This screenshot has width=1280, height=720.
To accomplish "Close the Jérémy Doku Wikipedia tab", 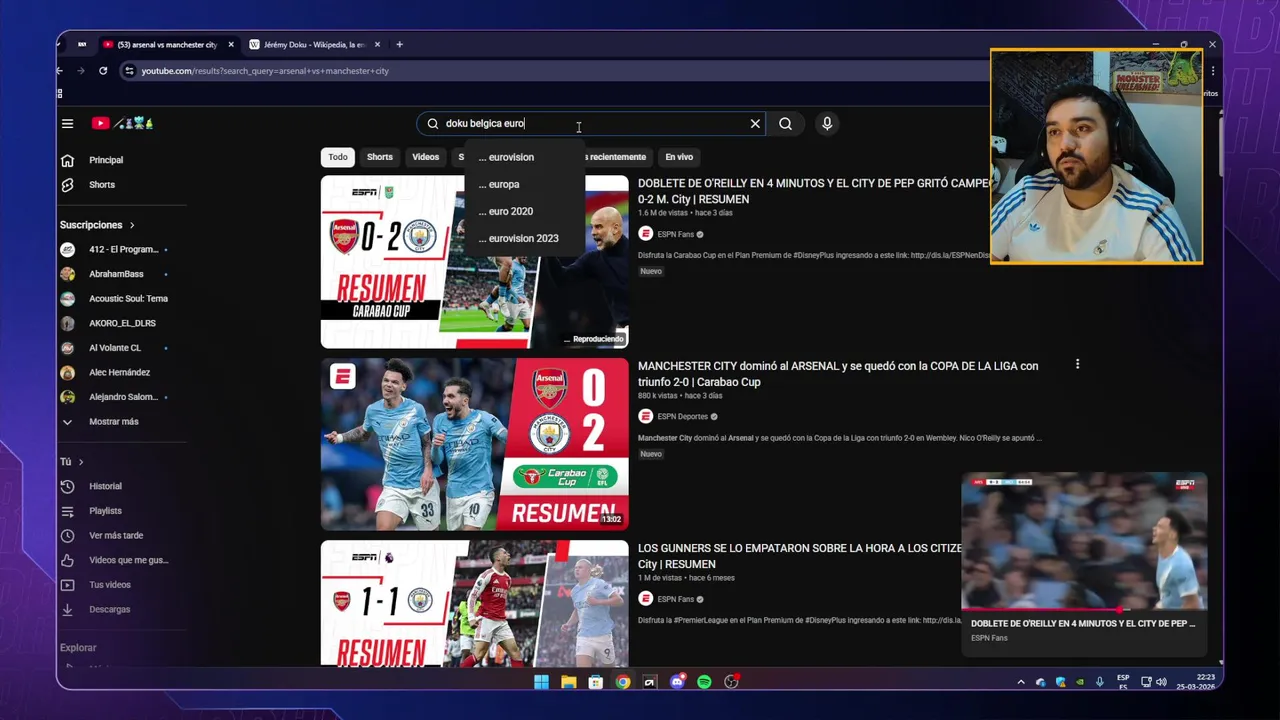I will coord(377,45).
